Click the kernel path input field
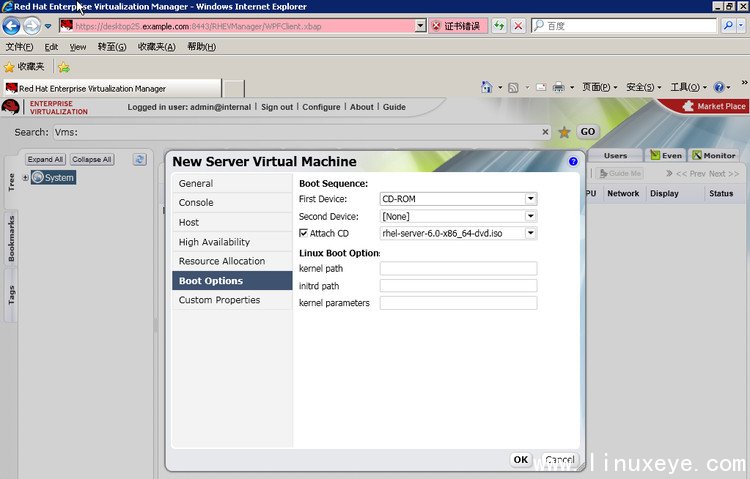The image size is (750, 479). (x=458, y=268)
